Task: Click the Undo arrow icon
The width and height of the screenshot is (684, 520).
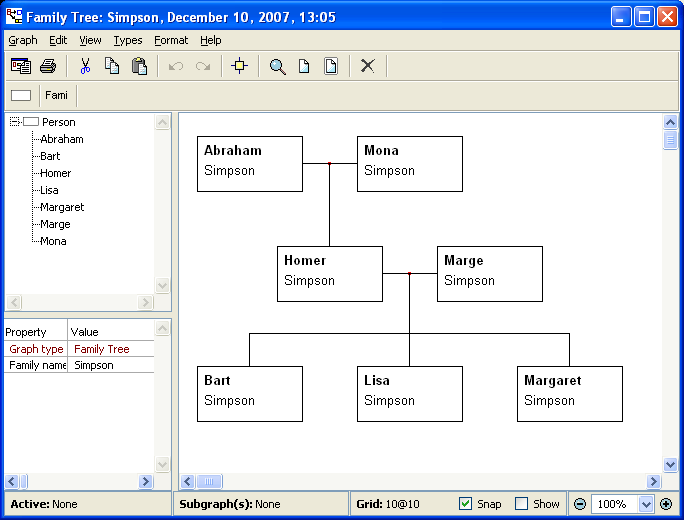Action: [x=176, y=66]
